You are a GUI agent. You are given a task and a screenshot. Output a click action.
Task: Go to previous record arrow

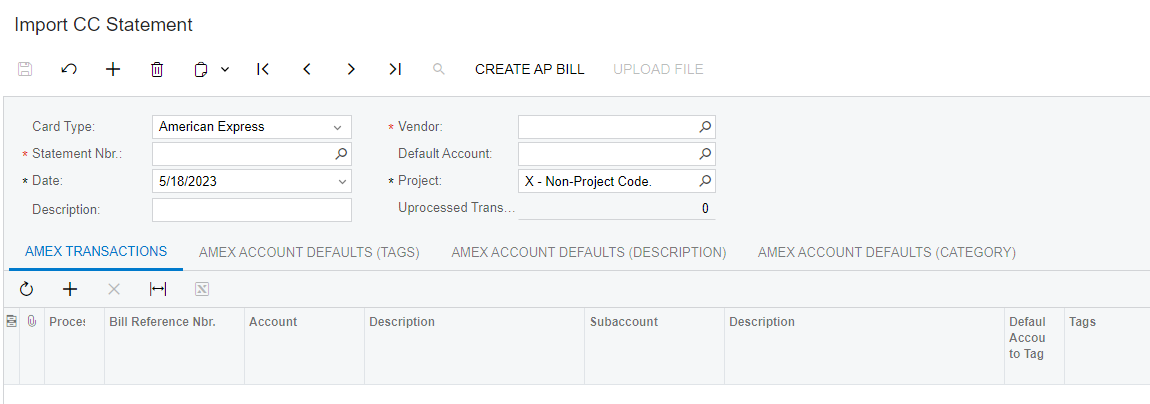coord(307,69)
